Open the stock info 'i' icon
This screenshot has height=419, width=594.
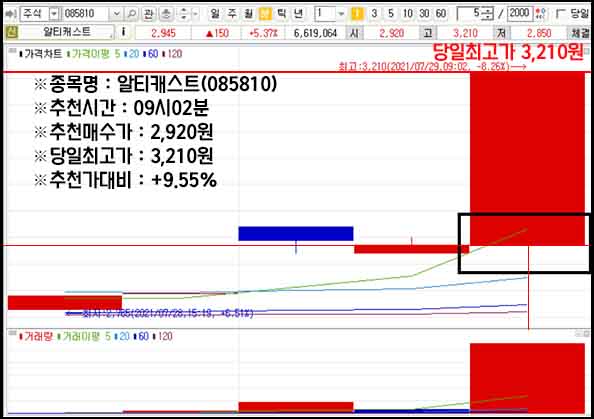pos(123,32)
